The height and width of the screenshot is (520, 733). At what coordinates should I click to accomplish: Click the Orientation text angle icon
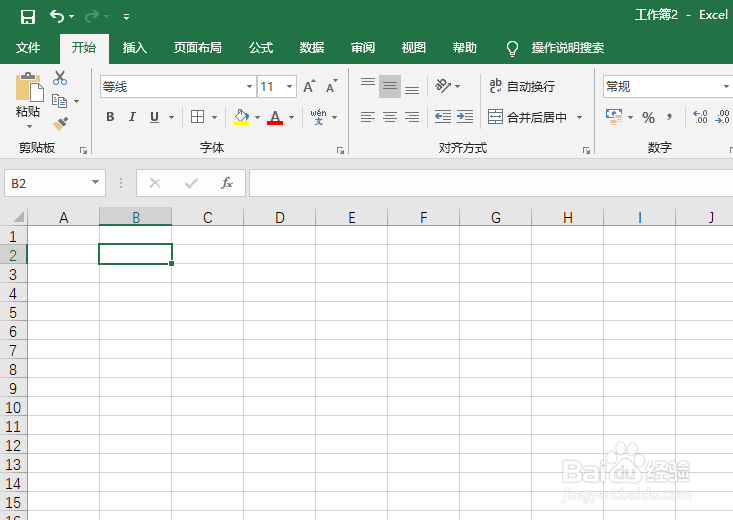tap(443, 86)
